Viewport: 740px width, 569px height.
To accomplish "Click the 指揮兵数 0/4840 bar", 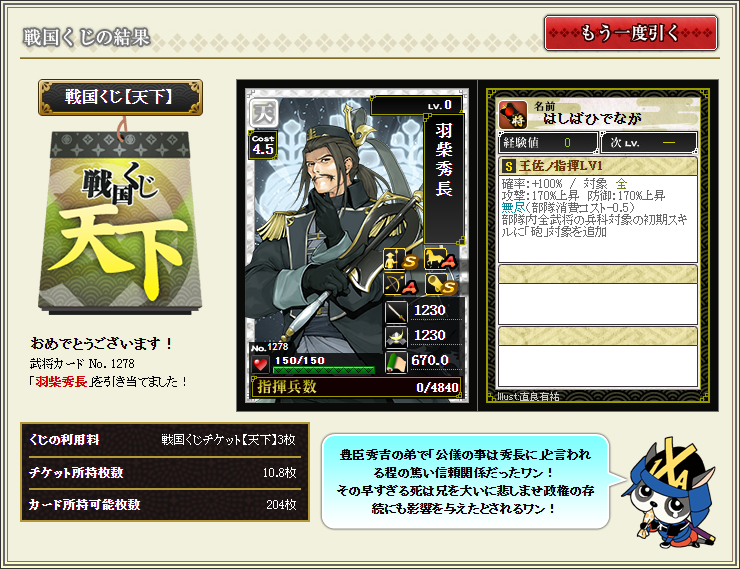I will click(357, 387).
